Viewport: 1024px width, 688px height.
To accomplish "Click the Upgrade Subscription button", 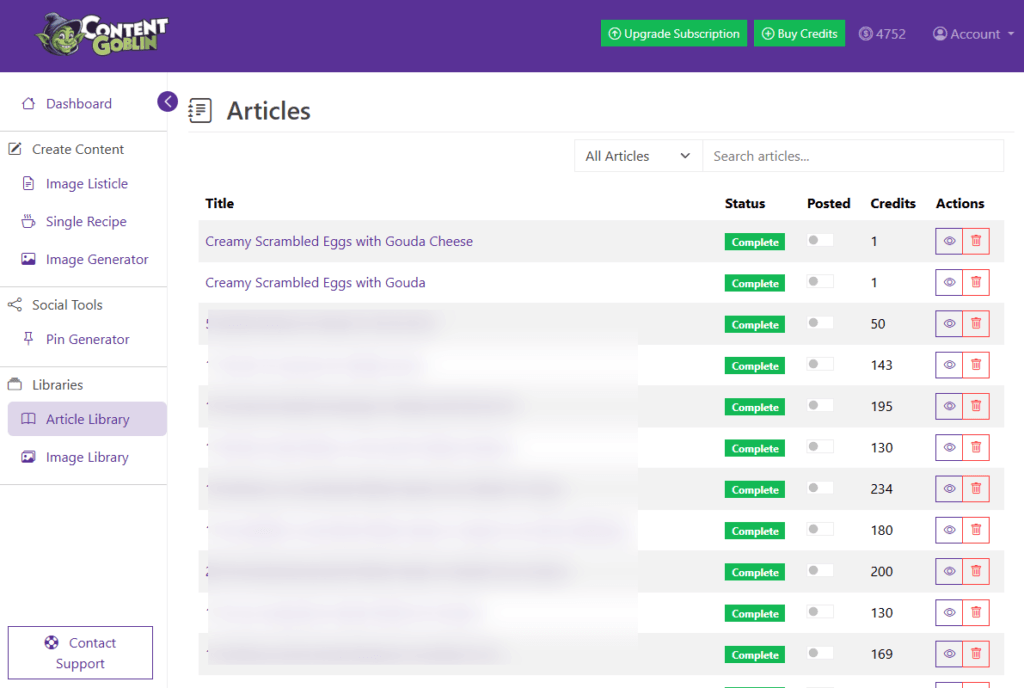I will [x=673, y=33].
